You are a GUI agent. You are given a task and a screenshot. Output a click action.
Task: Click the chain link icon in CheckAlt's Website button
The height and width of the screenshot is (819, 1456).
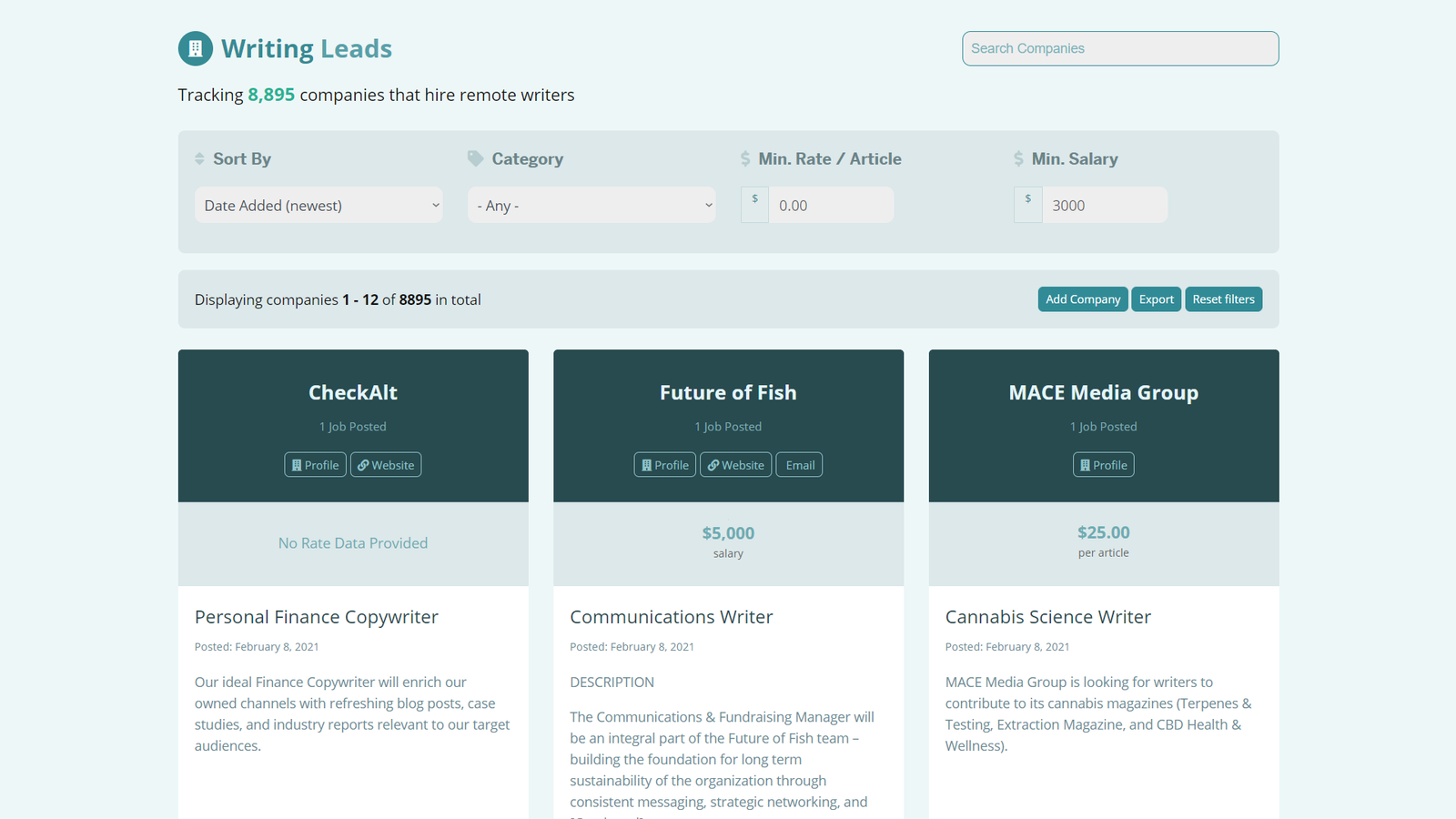363,465
